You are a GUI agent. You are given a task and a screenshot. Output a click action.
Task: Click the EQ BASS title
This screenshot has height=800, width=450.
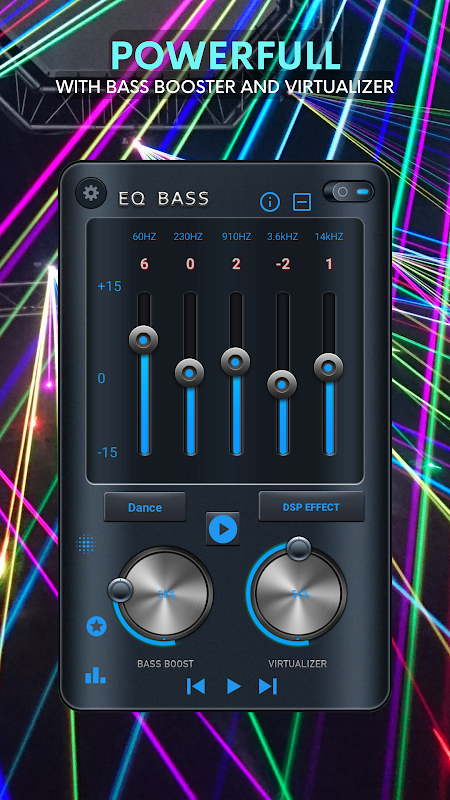click(x=164, y=198)
